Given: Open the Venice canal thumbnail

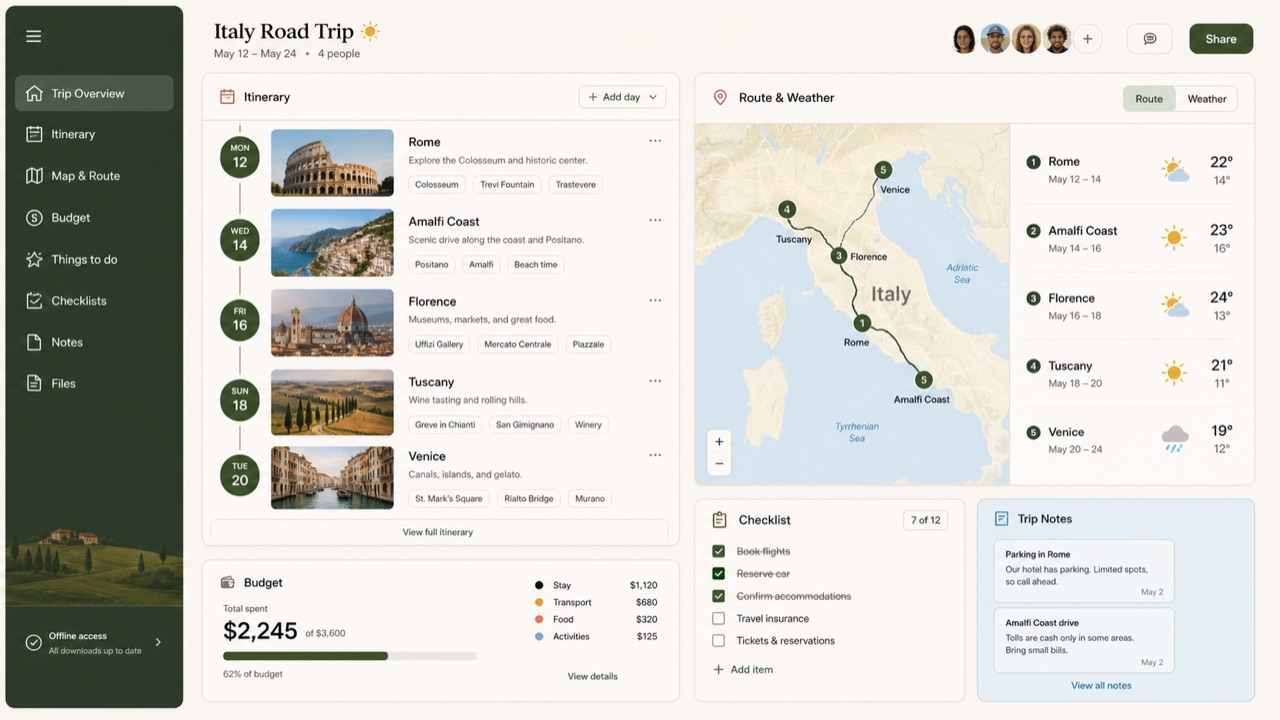Looking at the screenshot, I should [x=332, y=478].
